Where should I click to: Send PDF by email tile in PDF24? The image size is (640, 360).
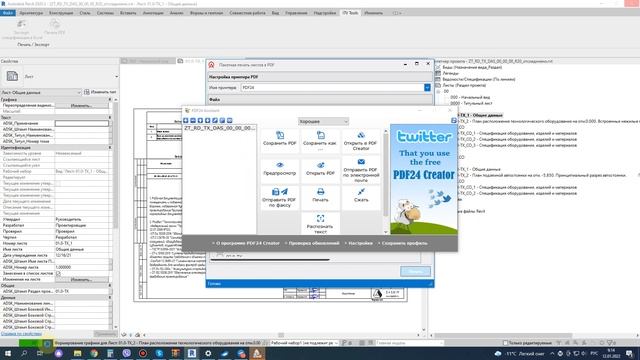pos(361,169)
